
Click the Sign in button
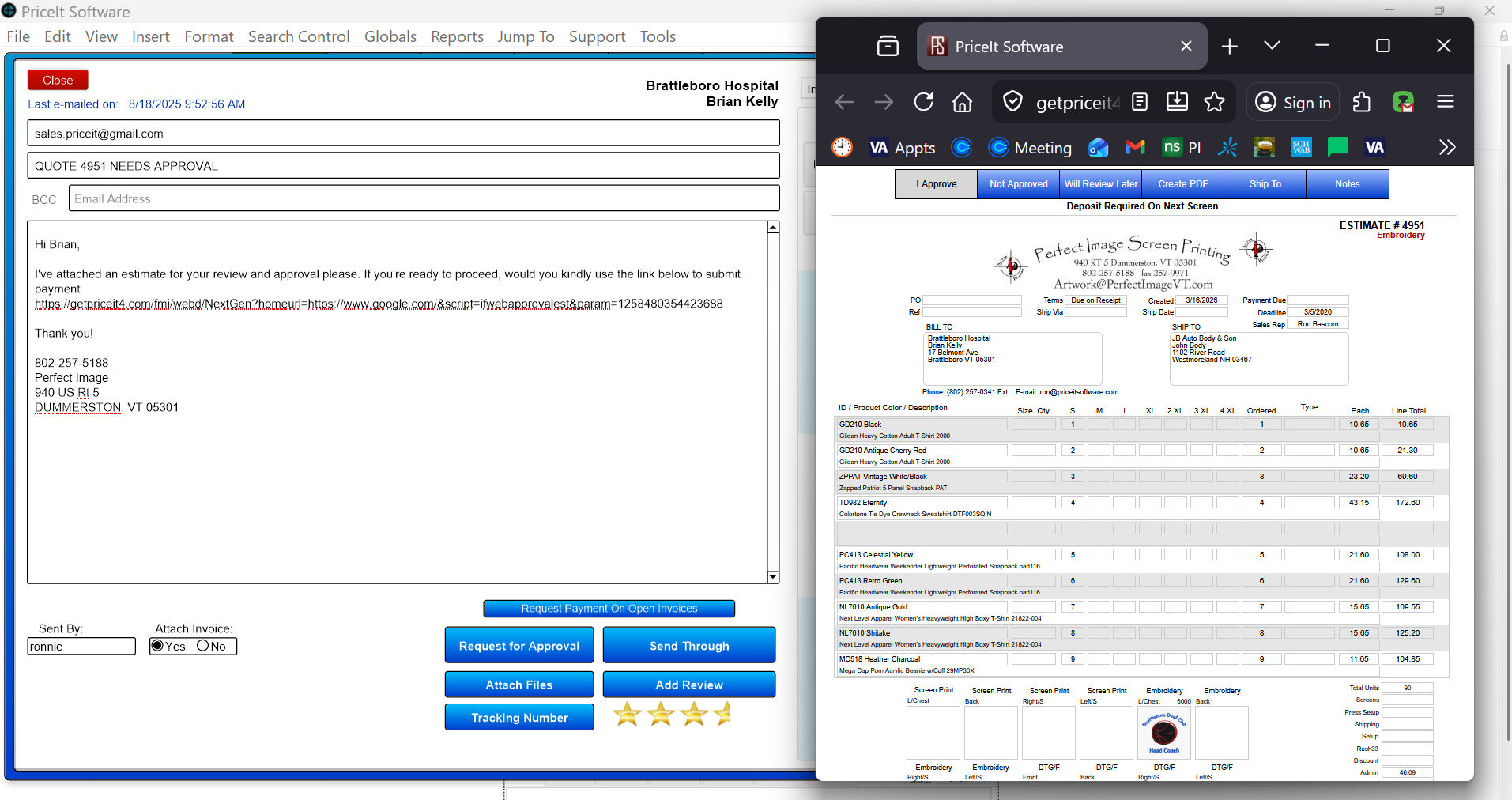[x=1293, y=102]
